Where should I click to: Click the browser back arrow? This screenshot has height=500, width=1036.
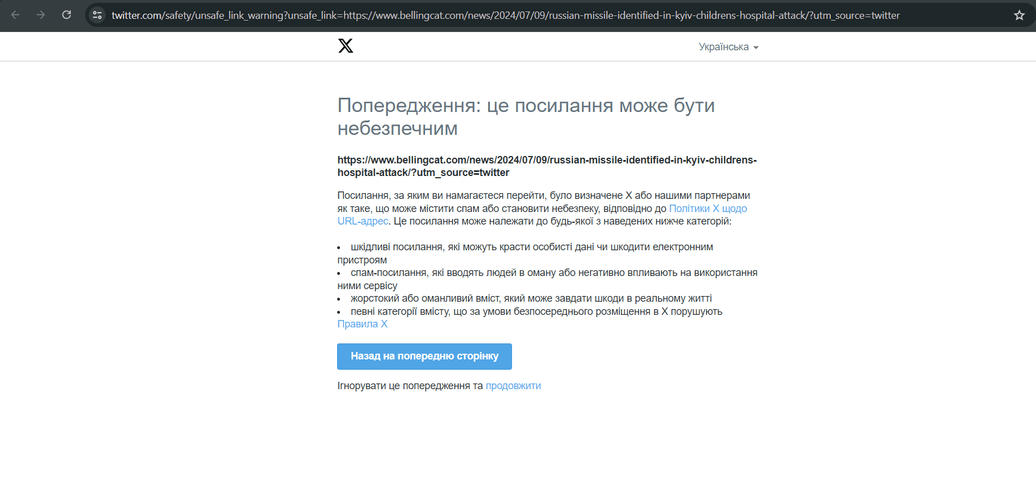click(15, 15)
